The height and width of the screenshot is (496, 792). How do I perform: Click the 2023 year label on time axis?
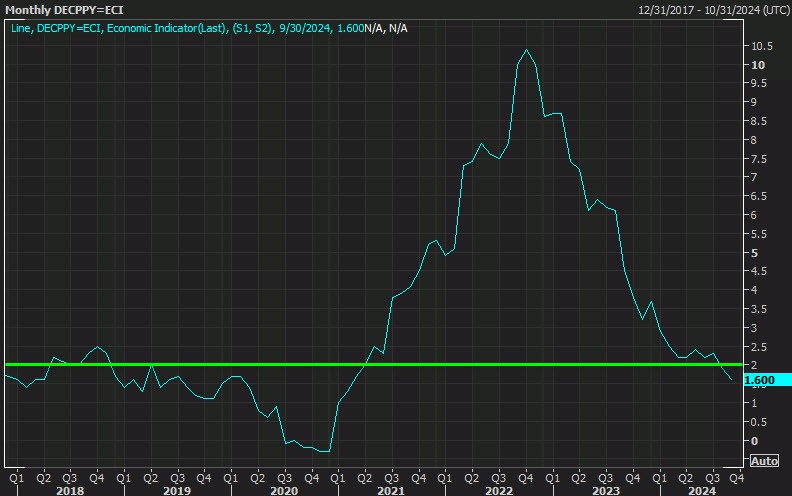point(606,490)
